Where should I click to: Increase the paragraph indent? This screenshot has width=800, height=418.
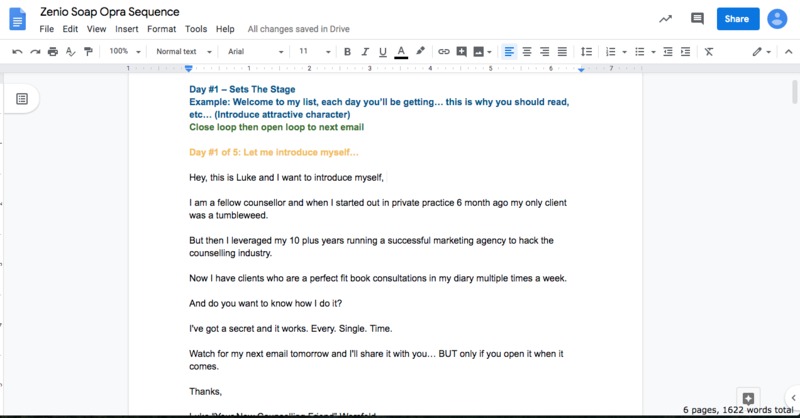pos(685,52)
